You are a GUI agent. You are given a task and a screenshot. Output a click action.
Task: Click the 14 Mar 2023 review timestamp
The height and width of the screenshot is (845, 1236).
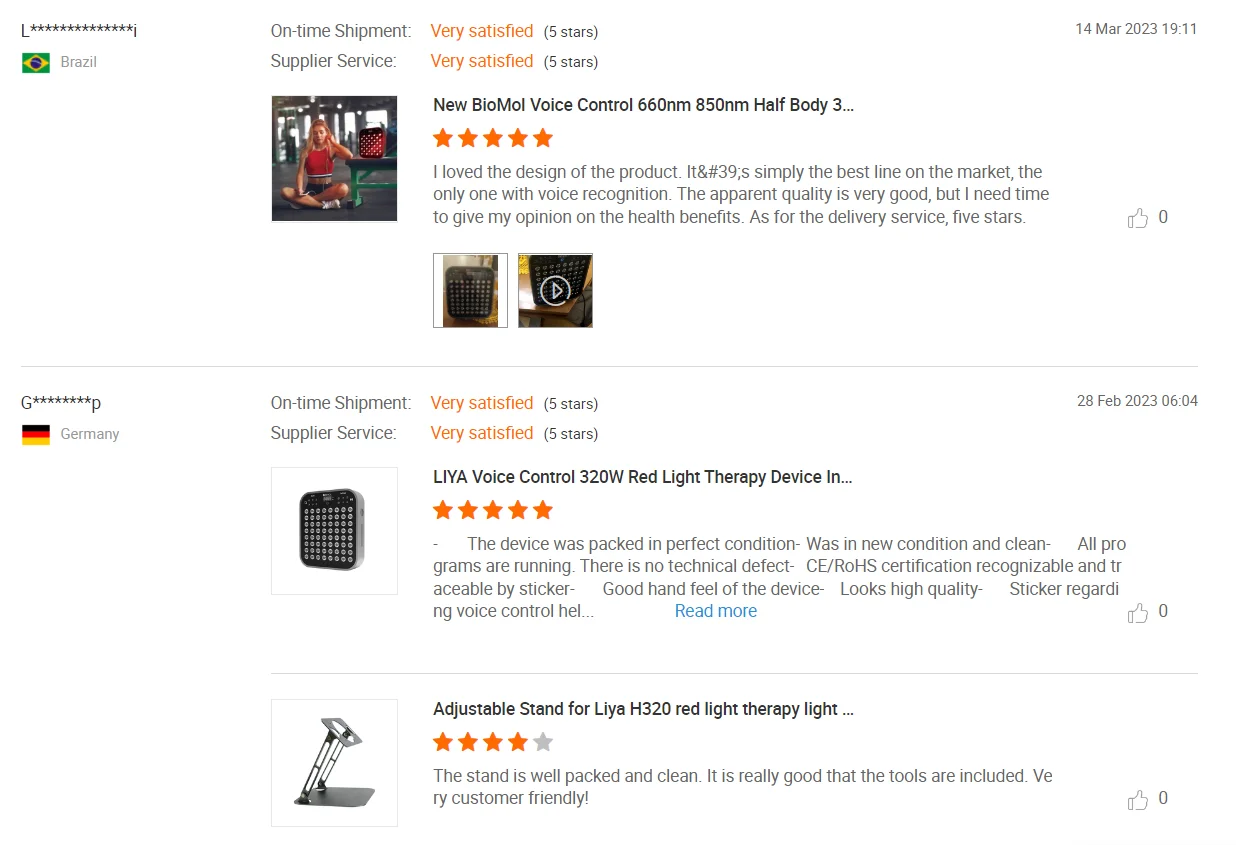tap(1135, 29)
